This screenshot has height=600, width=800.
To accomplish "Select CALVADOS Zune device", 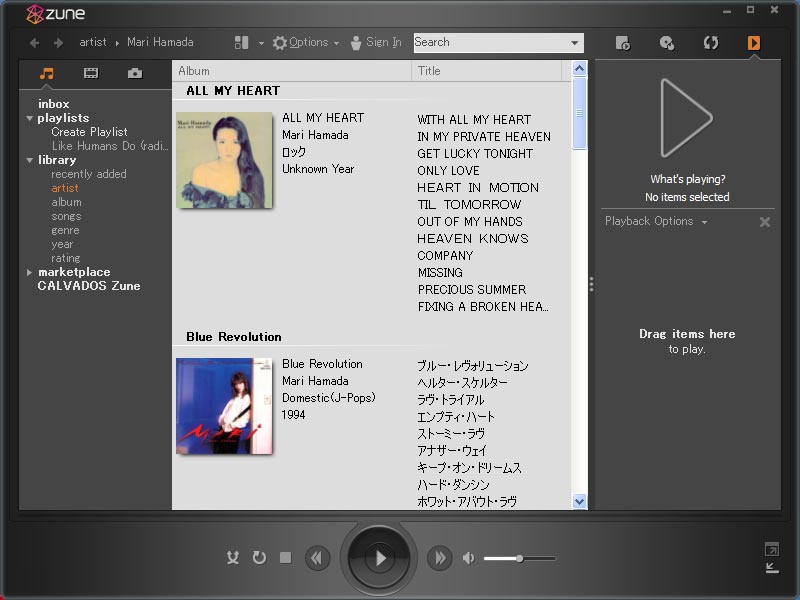I will point(89,286).
